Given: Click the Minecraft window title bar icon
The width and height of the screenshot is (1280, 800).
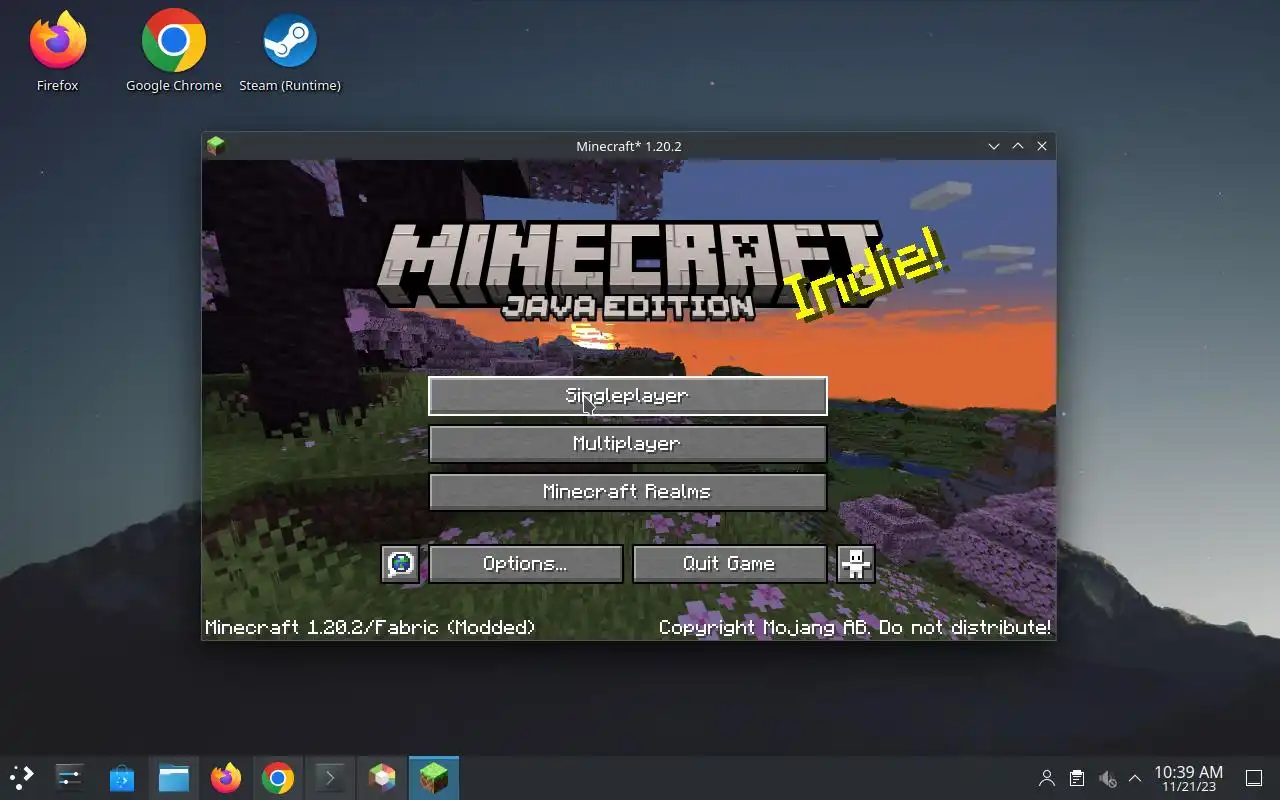Looking at the screenshot, I should (215, 146).
